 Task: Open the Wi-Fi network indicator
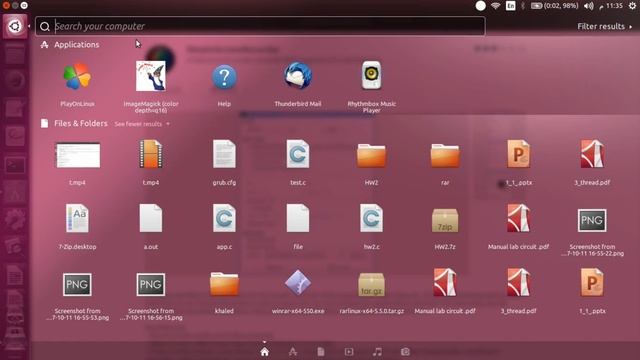(496, 6)
